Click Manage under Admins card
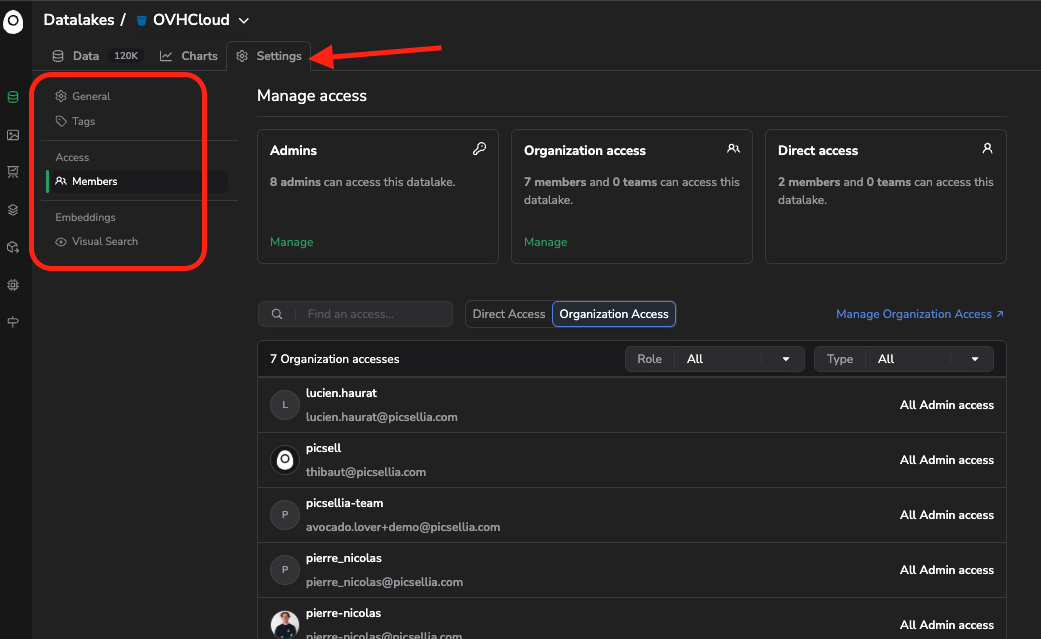The height and width of the screenshot is (639, 1041). (291, 242)
